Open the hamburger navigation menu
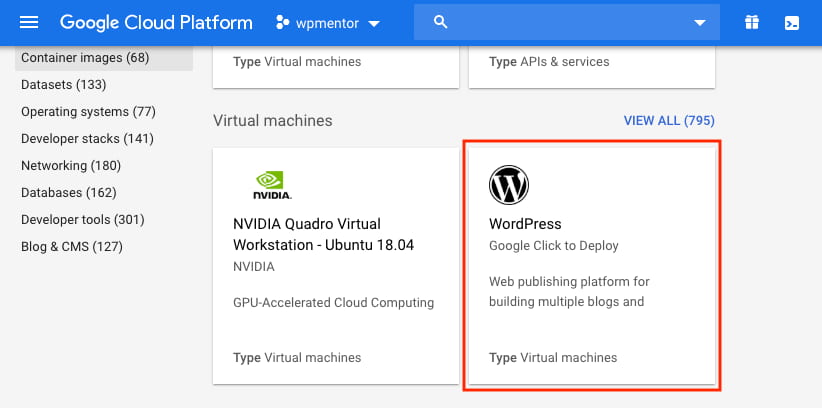The height and width of the screenshot is (408, 822). click(29, 23)
